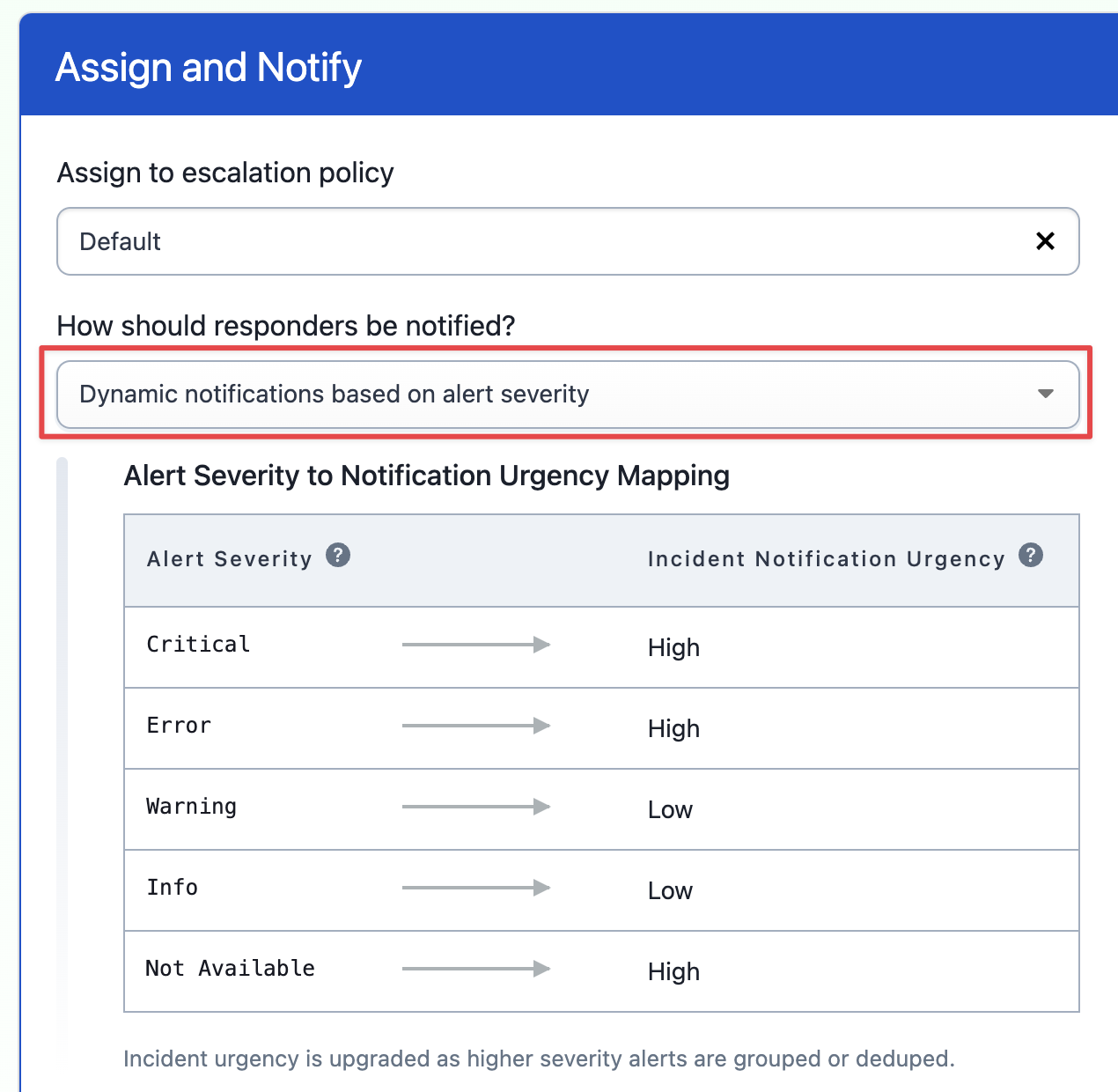Click the Alert Severity column header
The image size is (1118, 1092).
229,559
